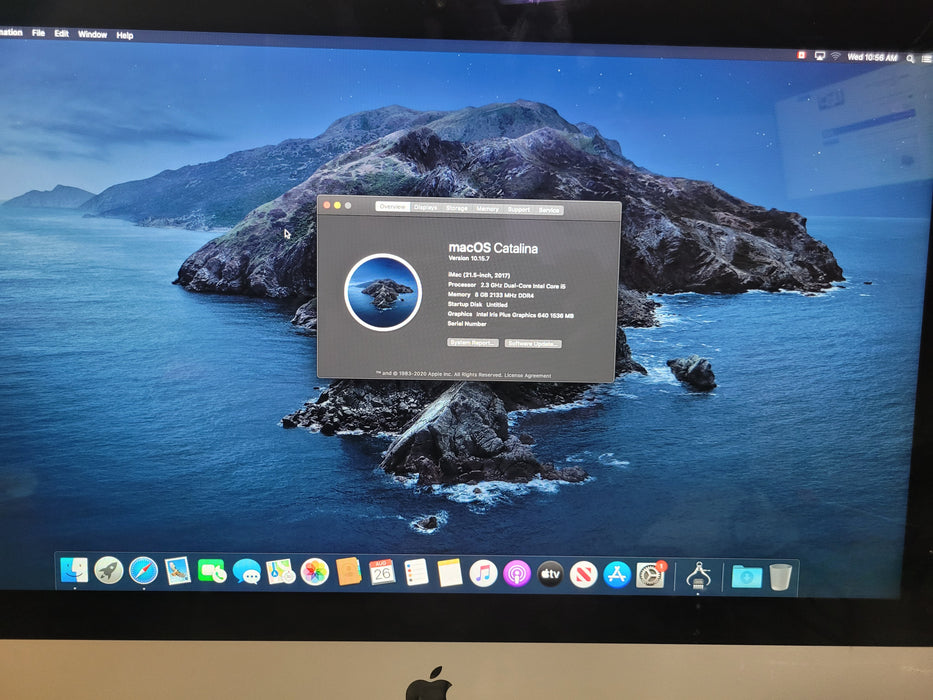Close the About This Mac window
Viewport: 933px width, 700px height.
tap(327, 205)
